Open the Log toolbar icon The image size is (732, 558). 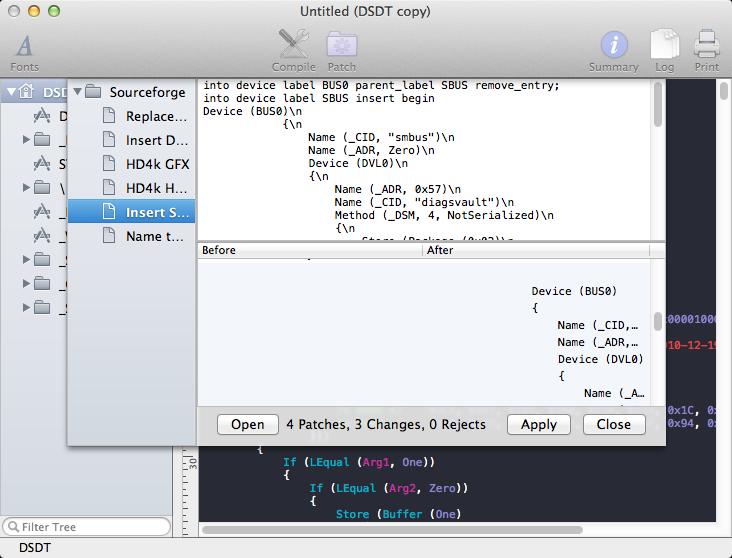(x=664, y=51)
